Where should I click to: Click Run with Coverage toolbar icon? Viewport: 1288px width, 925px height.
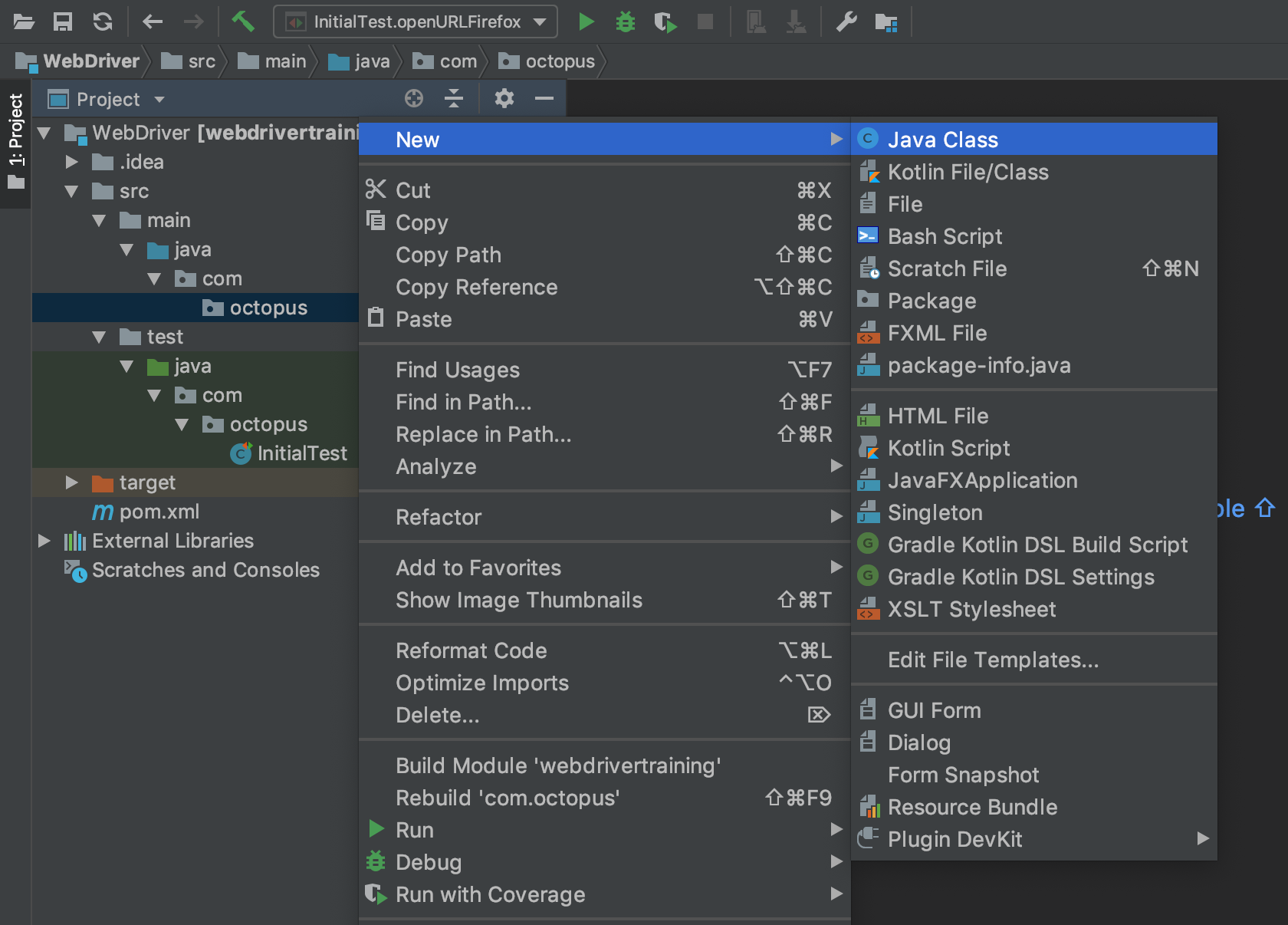pos(665,21)
